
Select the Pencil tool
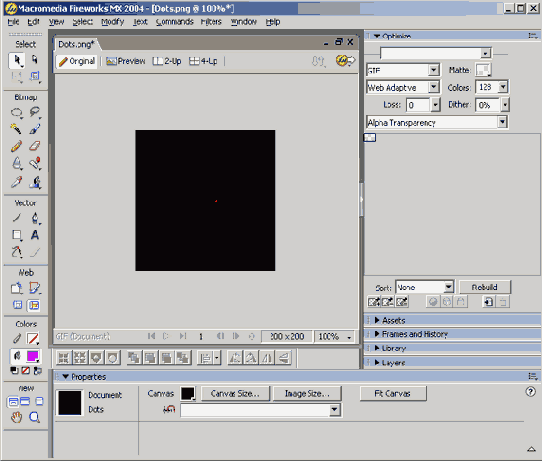[16, 146]
